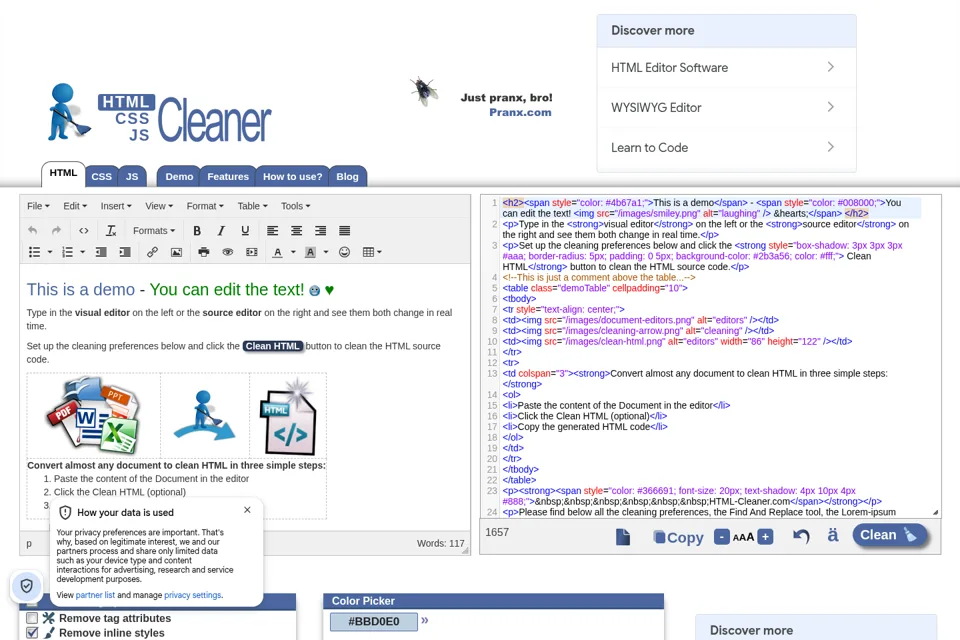Insert an image using picture icon
Viewport: 960px width, 640px height.
click(176, 252)
